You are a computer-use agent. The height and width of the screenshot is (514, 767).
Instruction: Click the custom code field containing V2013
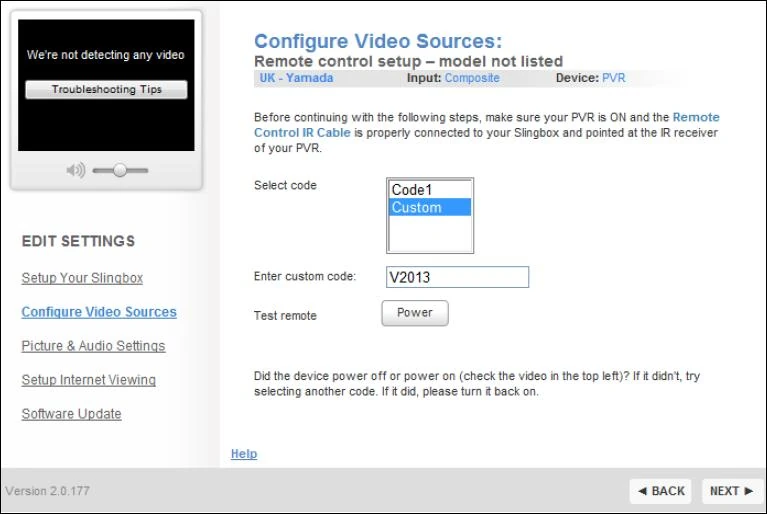point(457,277)
